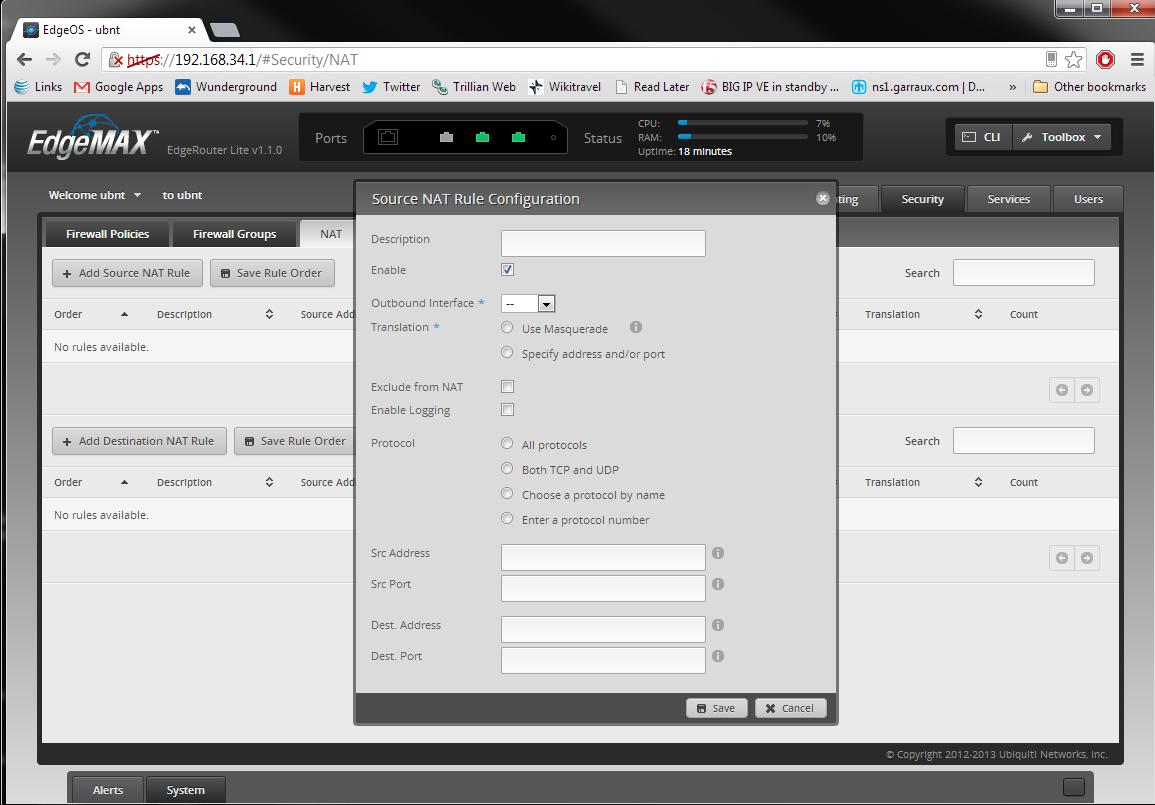
Task: Click the info icon next to Use Masquerade
Action: coord(636,328)
